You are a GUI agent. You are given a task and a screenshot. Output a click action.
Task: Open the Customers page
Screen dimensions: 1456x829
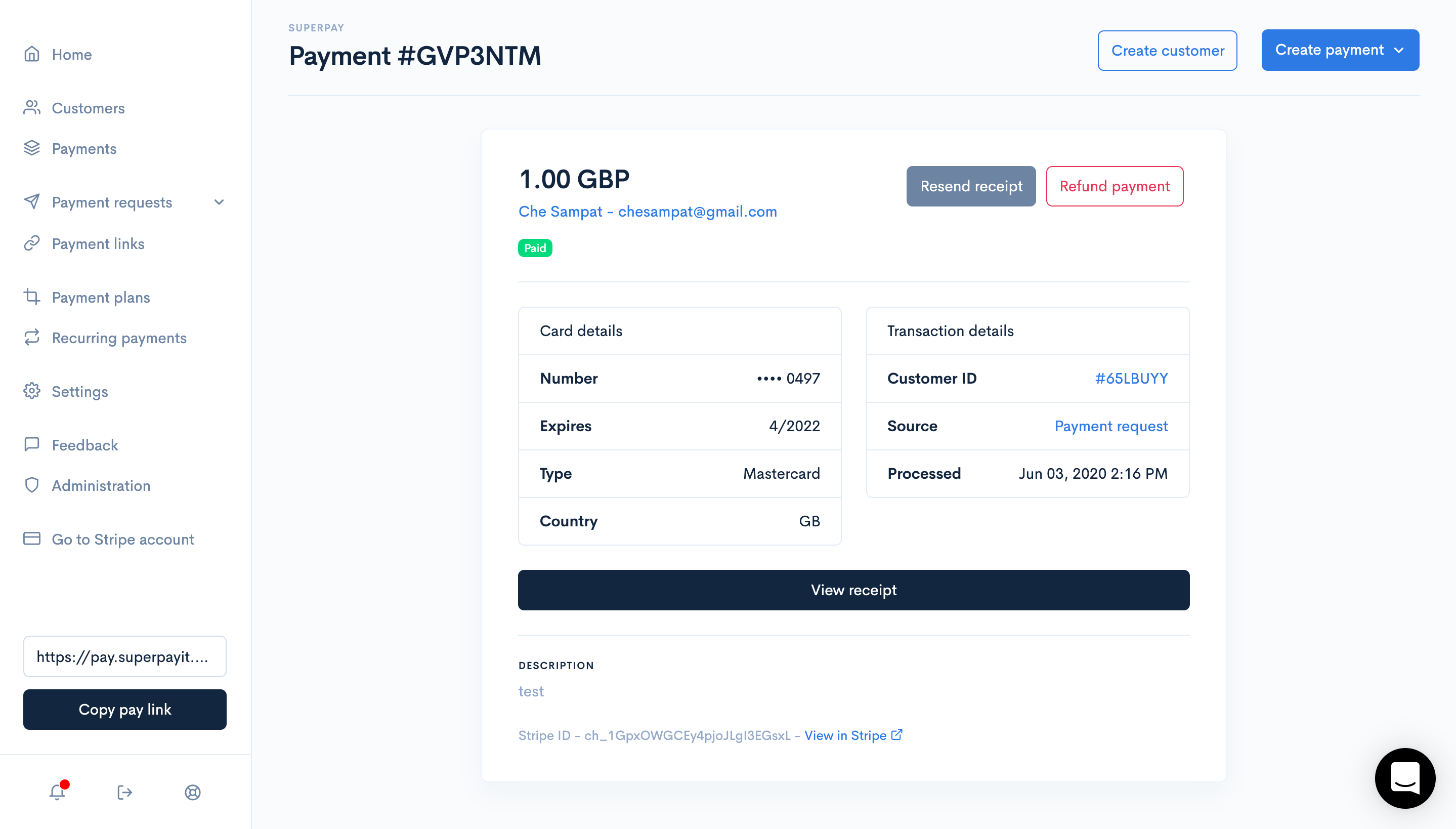coord(89,108)
